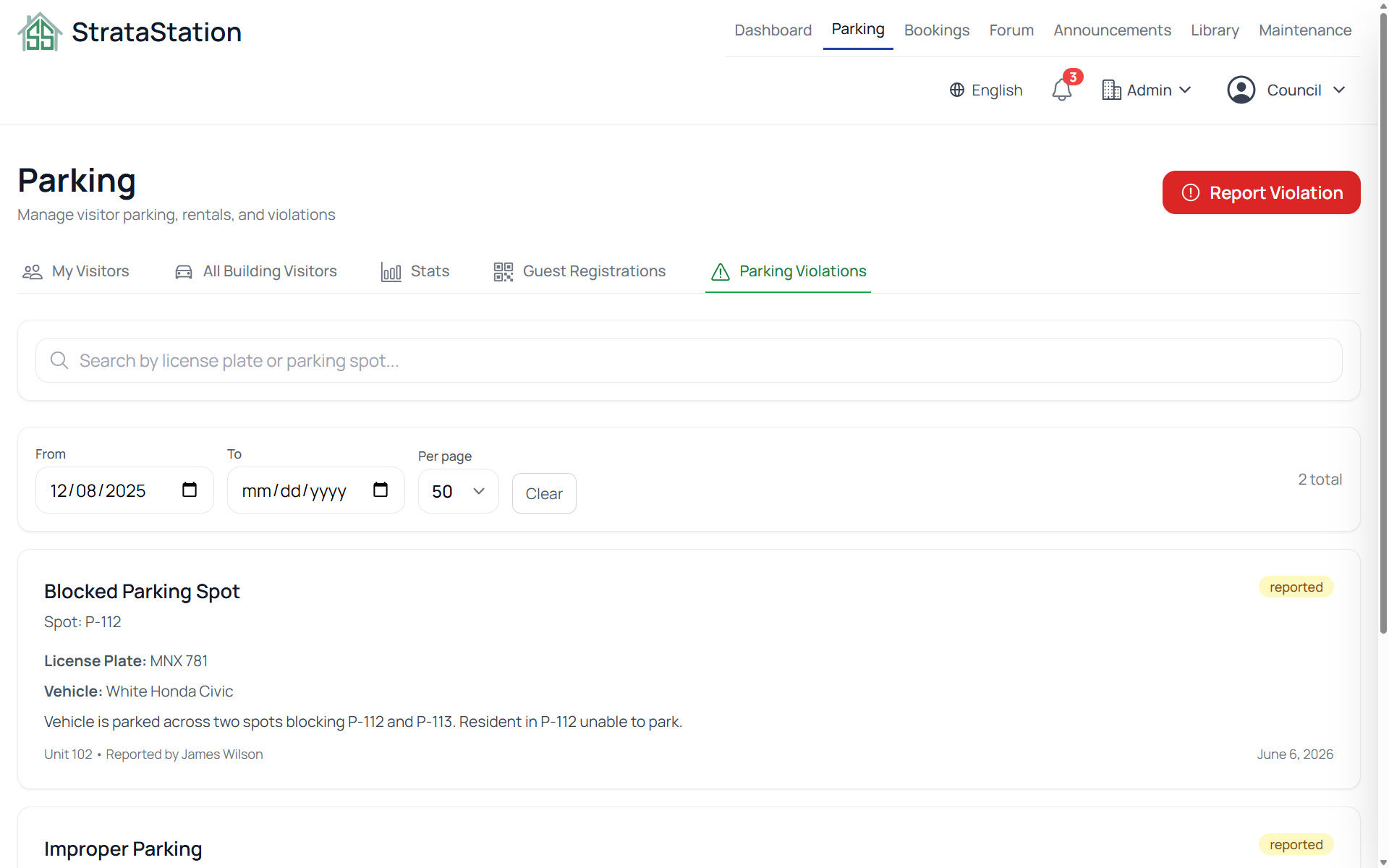Image resolution: width=1389 pixels, height=868 pixels.
Task: Clear the date filters
Action: pyautogui.click(x=544, y=493)
